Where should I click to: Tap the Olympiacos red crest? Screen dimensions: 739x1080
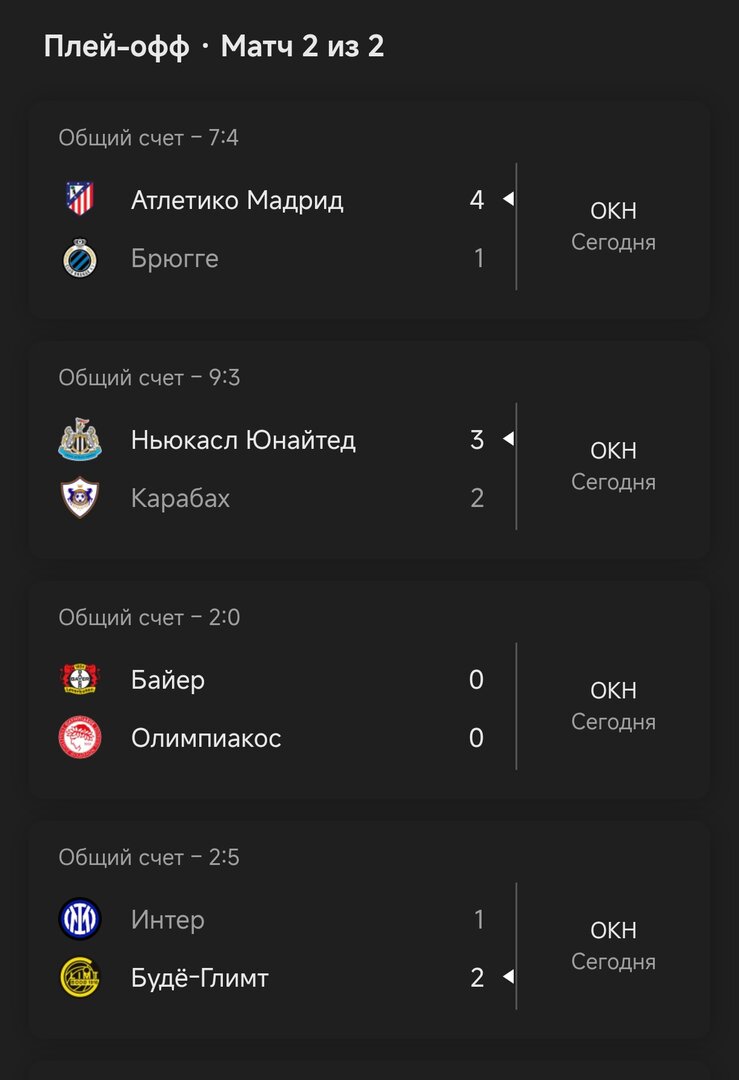tap(80, 738)
